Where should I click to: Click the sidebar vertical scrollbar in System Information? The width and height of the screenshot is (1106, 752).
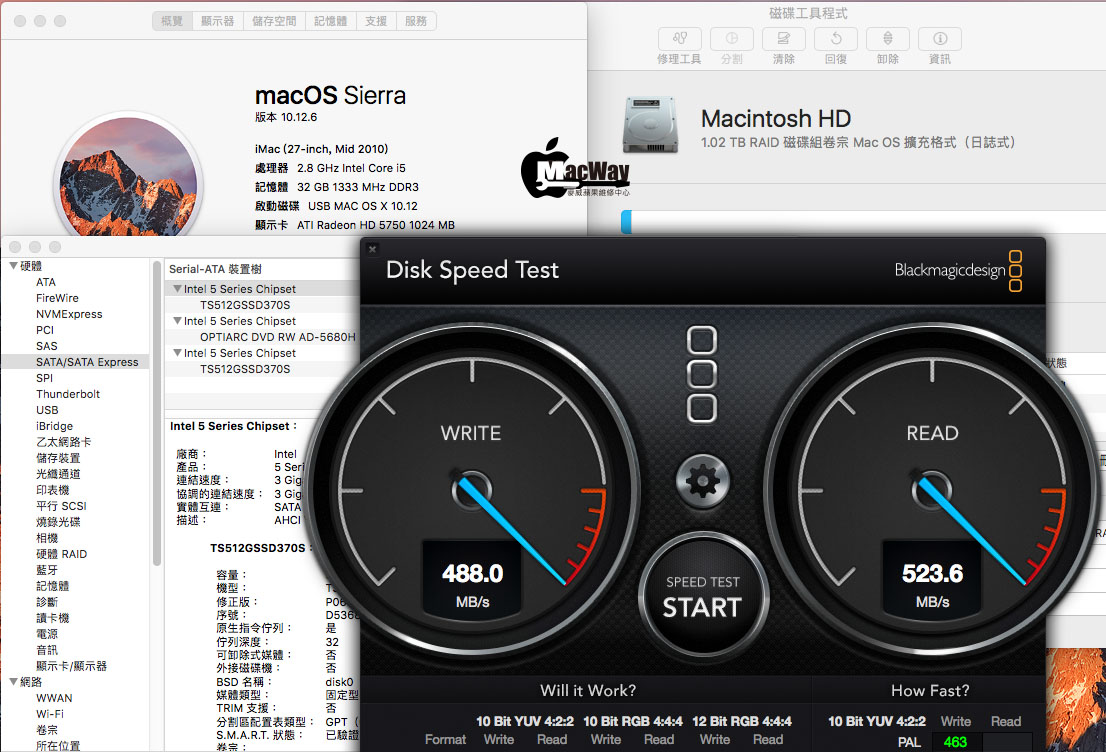pos(157,413)
